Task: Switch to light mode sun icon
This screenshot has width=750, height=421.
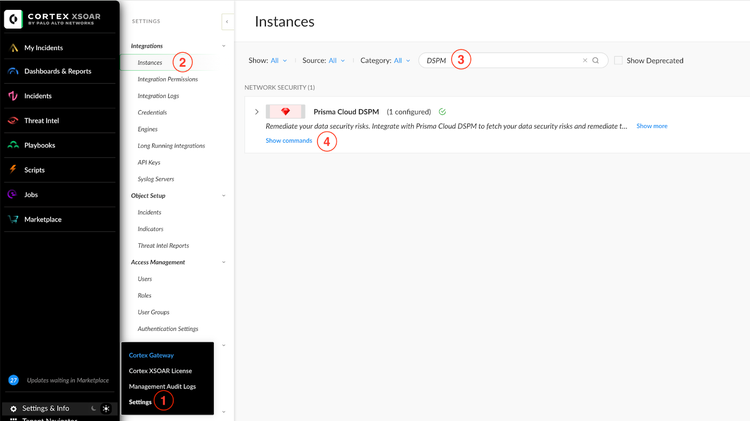Action: [x=106, y=408]
